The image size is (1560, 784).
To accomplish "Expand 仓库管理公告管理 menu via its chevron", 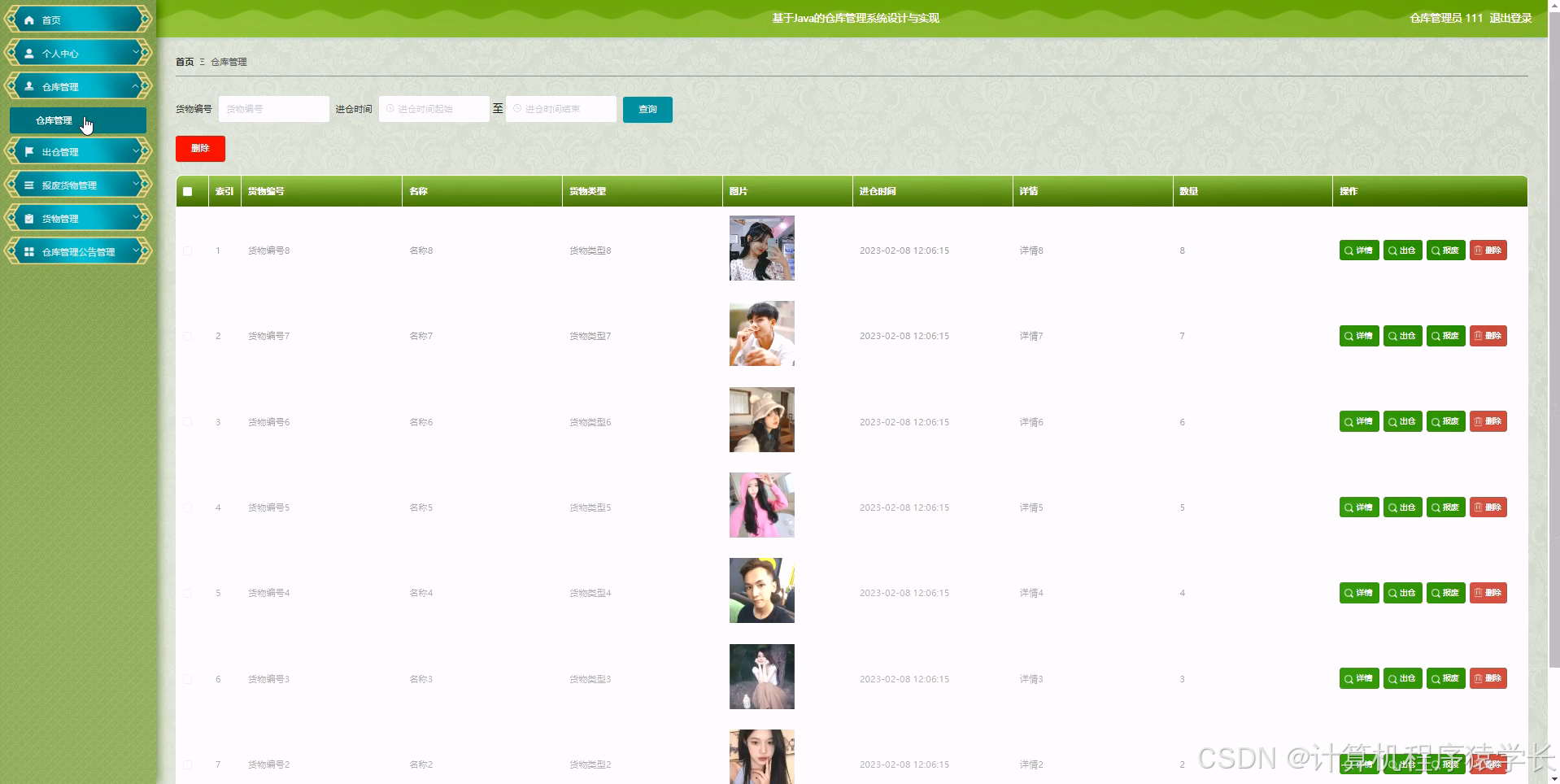I will point(136,251).
